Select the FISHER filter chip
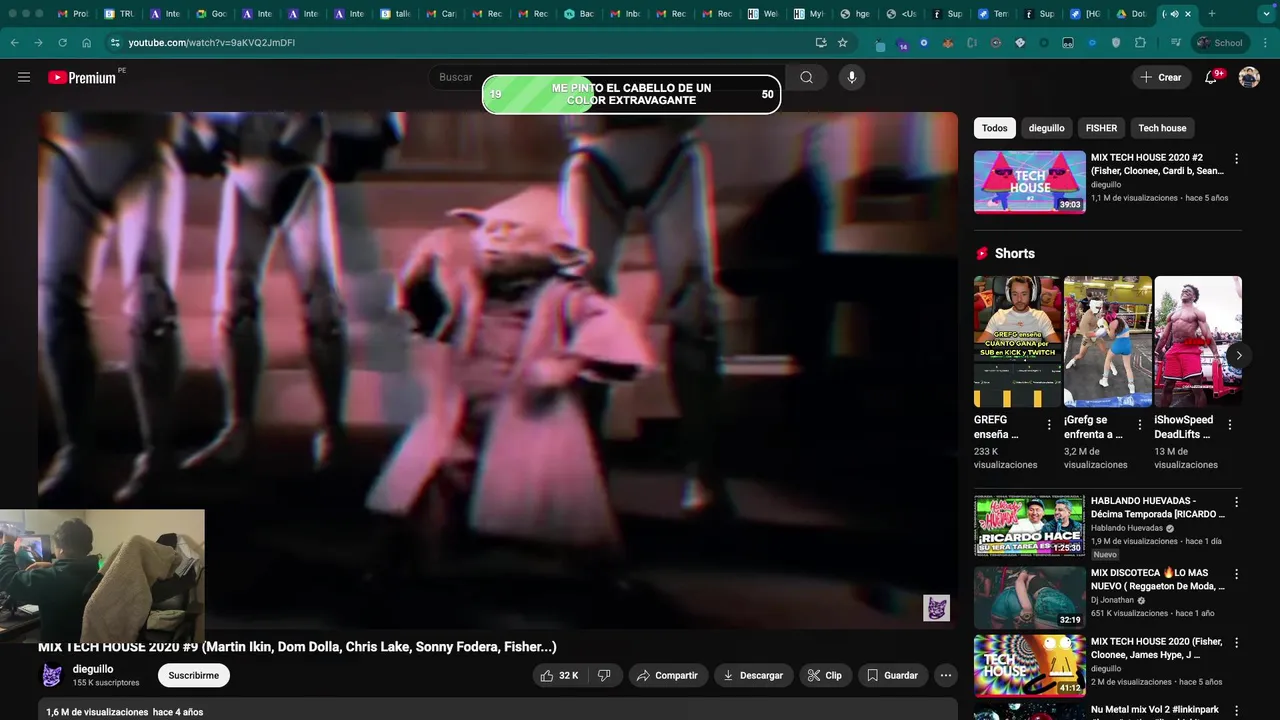1280x720 pixels. coord(1101,128)
